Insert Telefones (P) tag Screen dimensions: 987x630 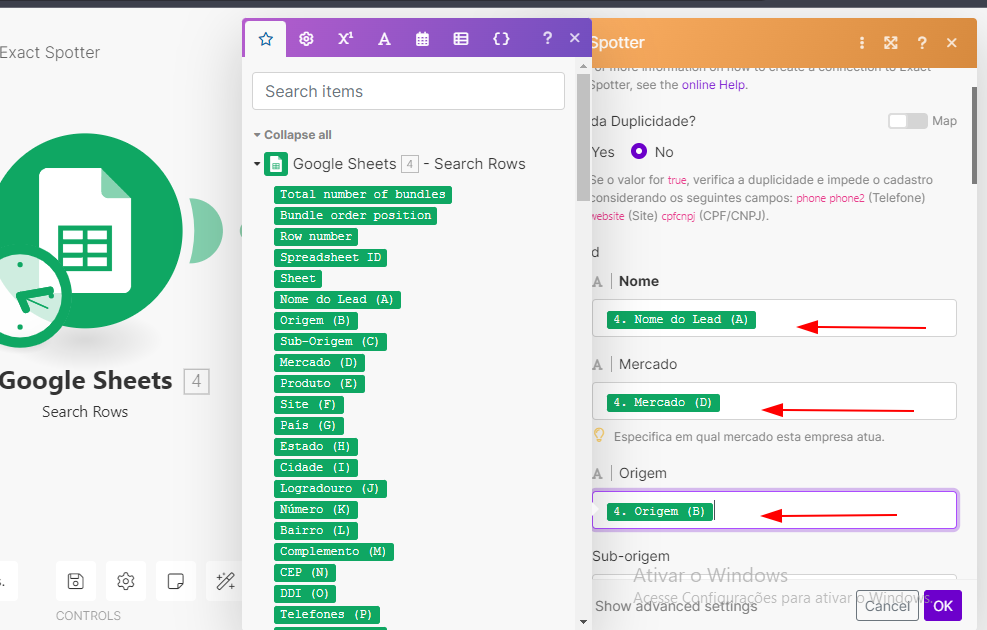[327, 614]
